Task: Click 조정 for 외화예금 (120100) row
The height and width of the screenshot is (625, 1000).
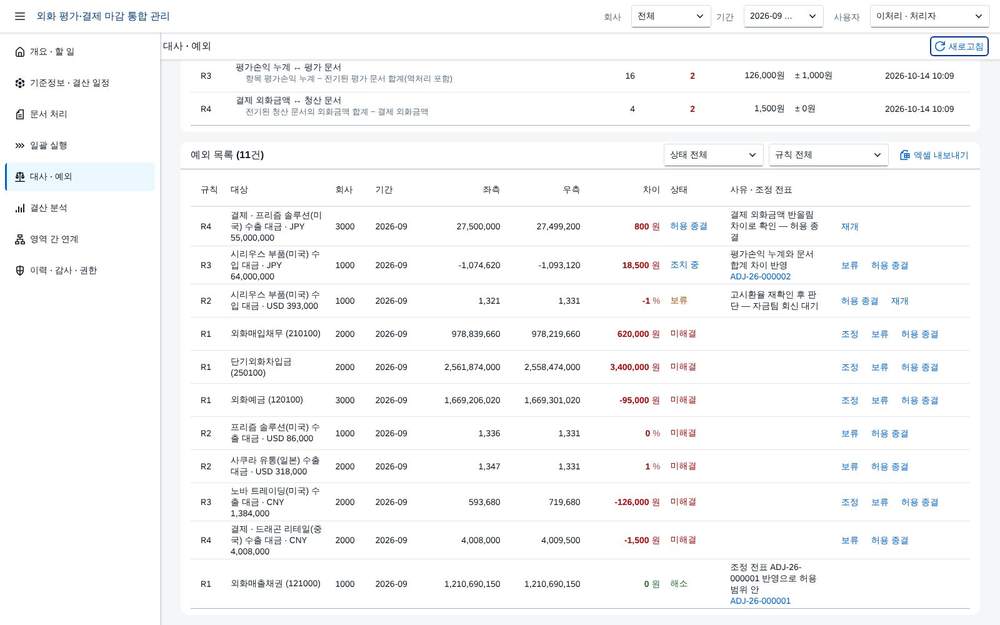Action: [849, 401]
